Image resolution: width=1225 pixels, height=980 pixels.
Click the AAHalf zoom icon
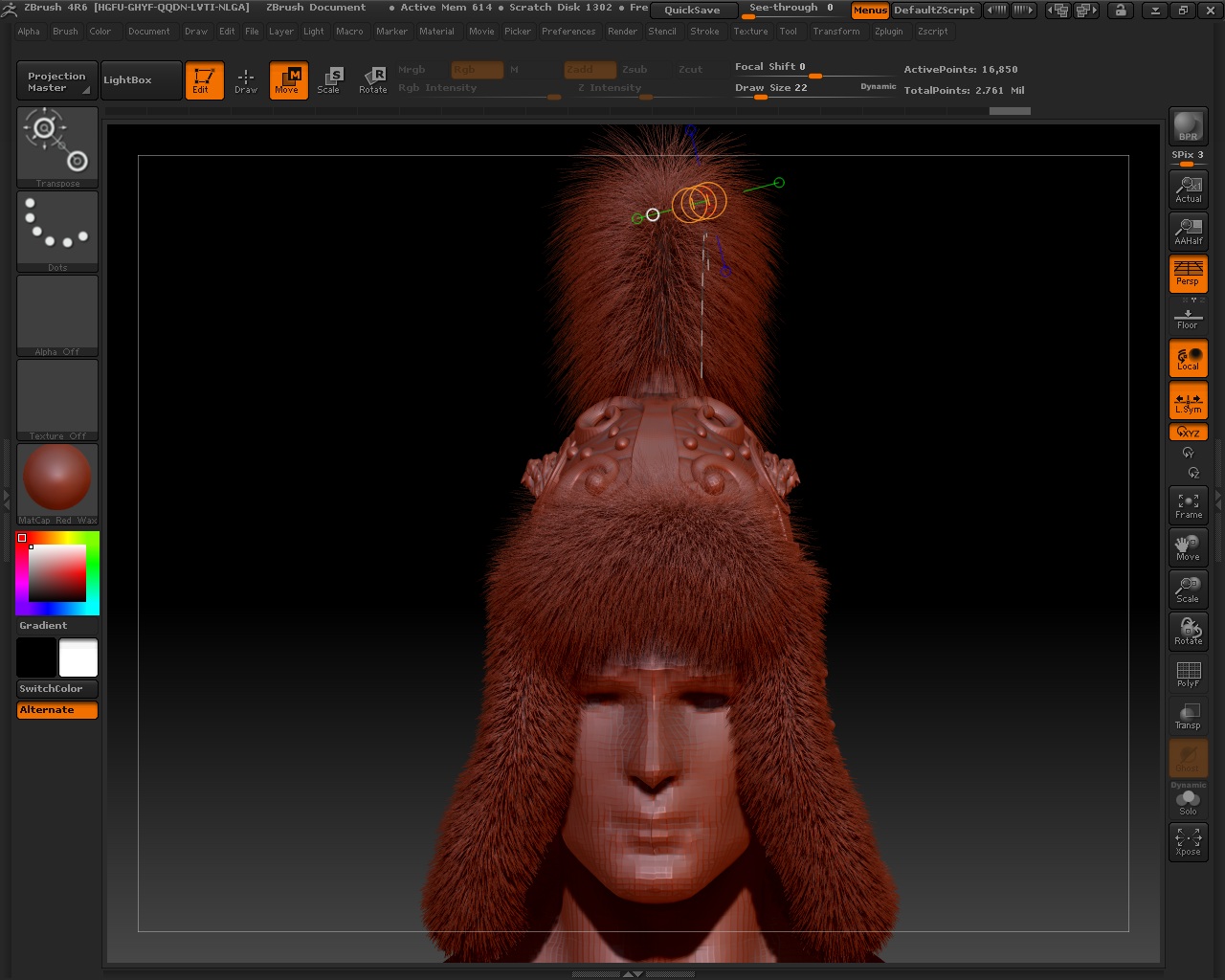tap(1188, 232)
